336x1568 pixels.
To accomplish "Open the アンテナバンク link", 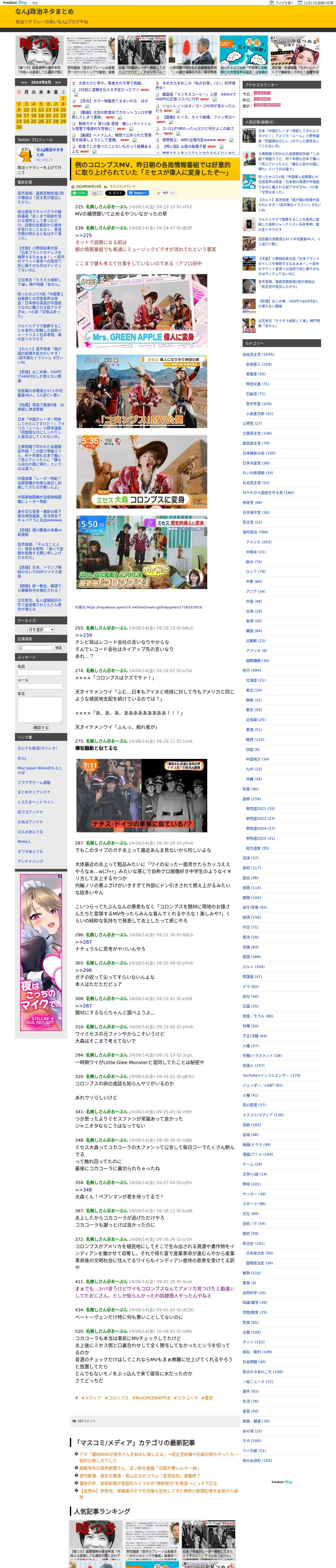I will pyautogui.click(x=31, y=861).
